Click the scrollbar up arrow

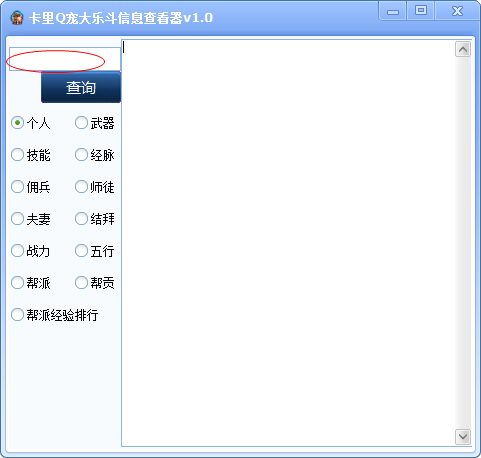(x=463, y=49)
